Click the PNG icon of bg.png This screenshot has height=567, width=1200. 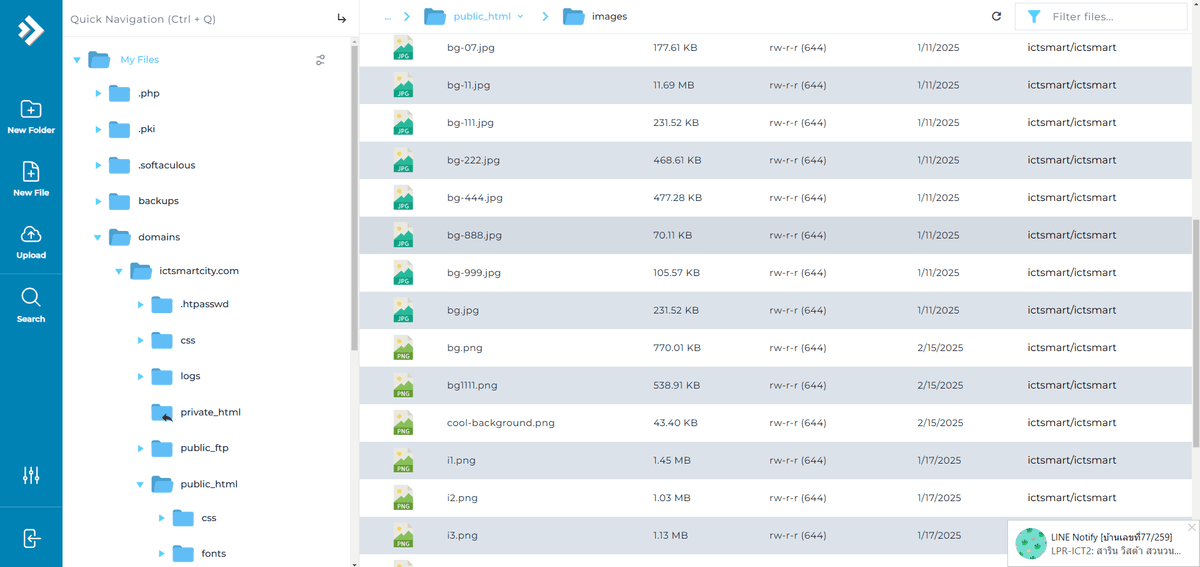pyautogui.click(x=403, y=348)
